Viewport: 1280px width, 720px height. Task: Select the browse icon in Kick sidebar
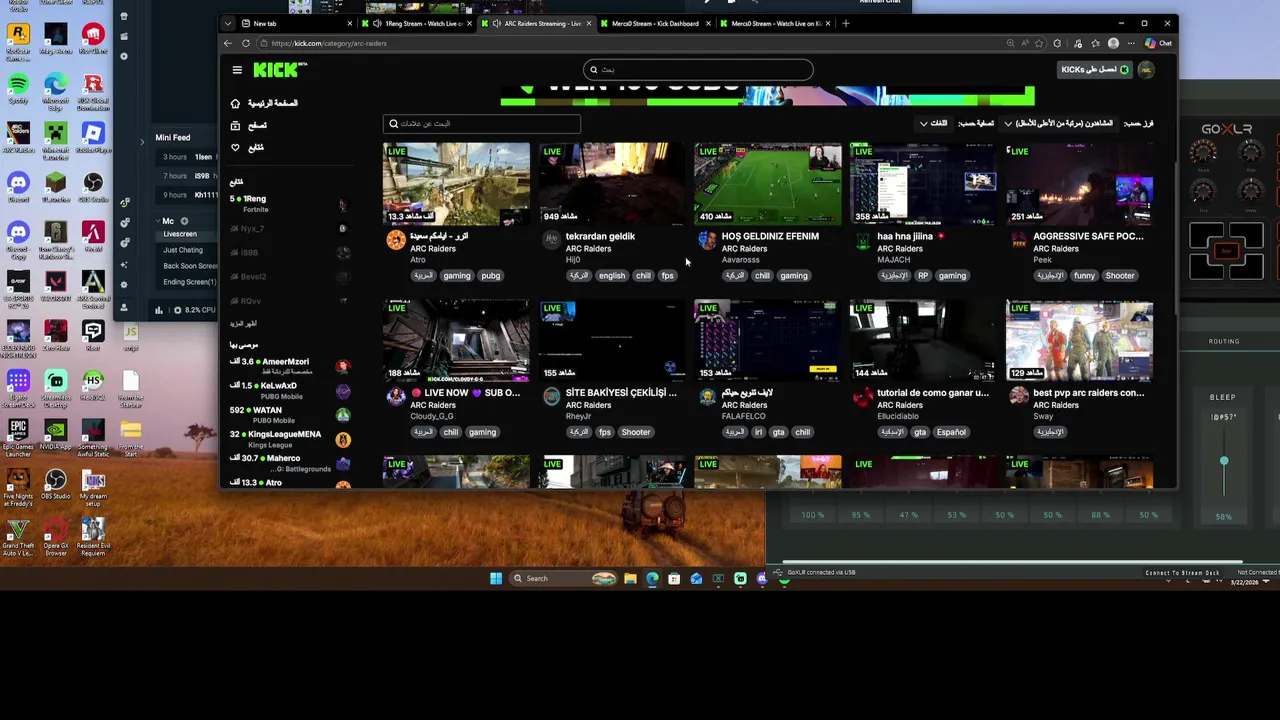click(x=235, y=125)
